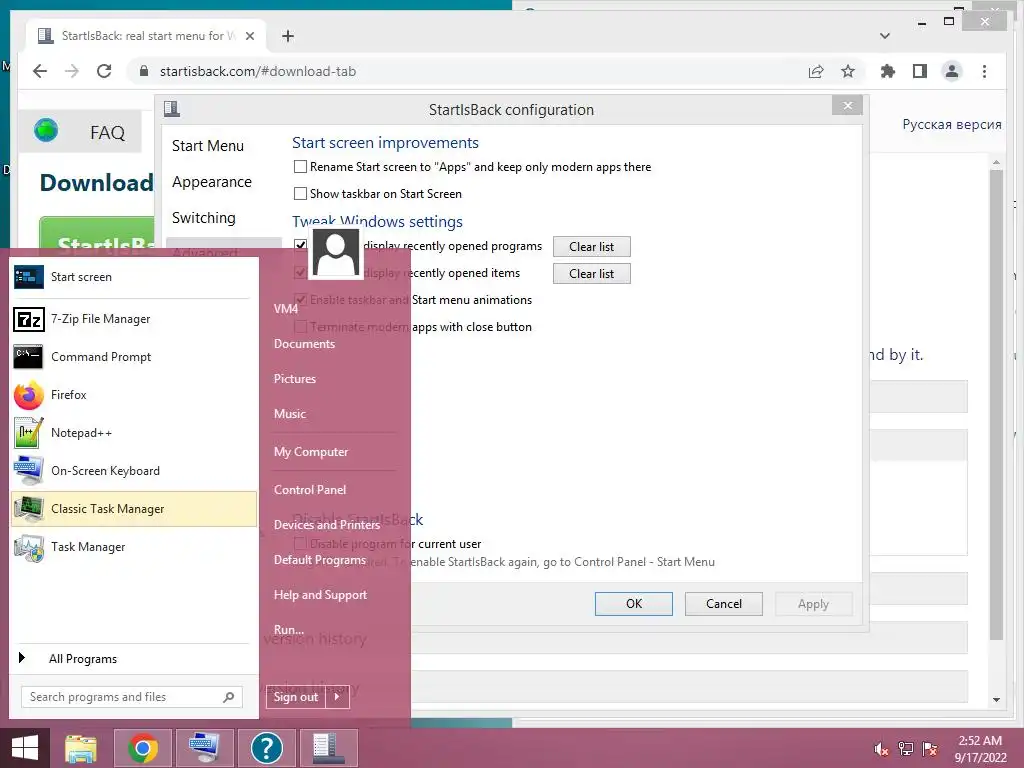Click the network tray icon
Screen dimensions: 1024x768
[905, 748]
